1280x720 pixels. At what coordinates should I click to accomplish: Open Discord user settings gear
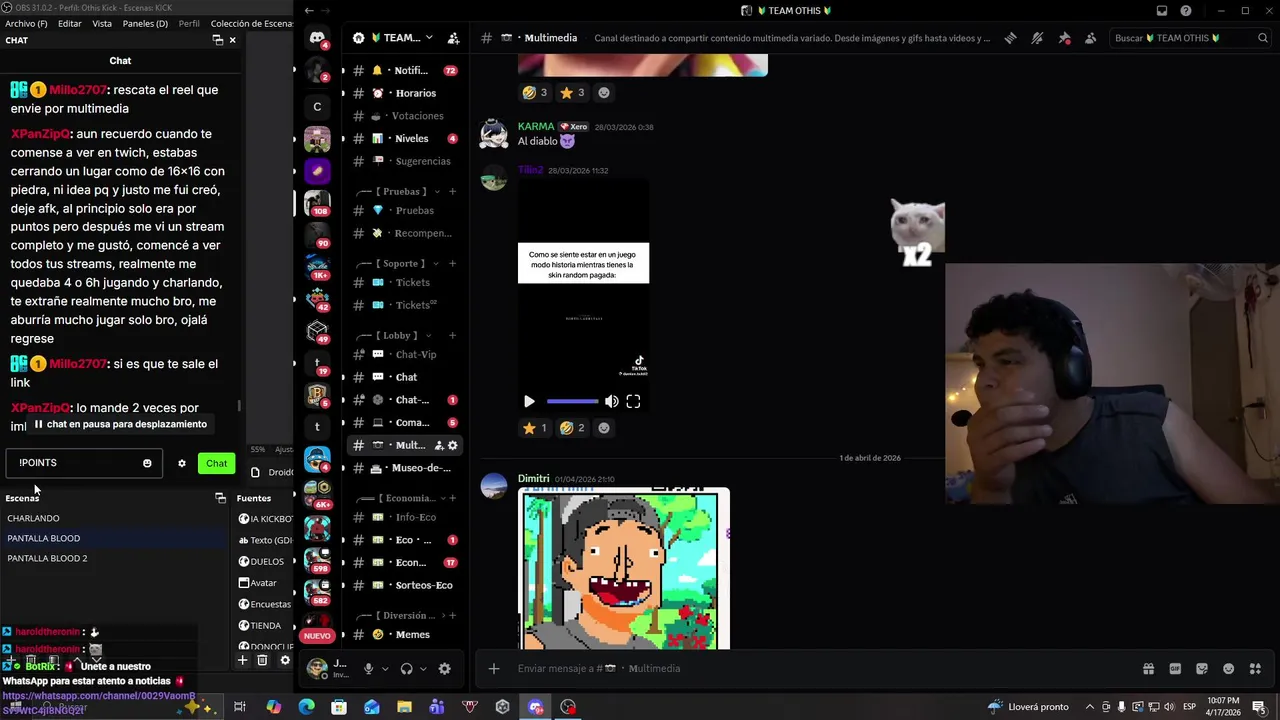444,669
